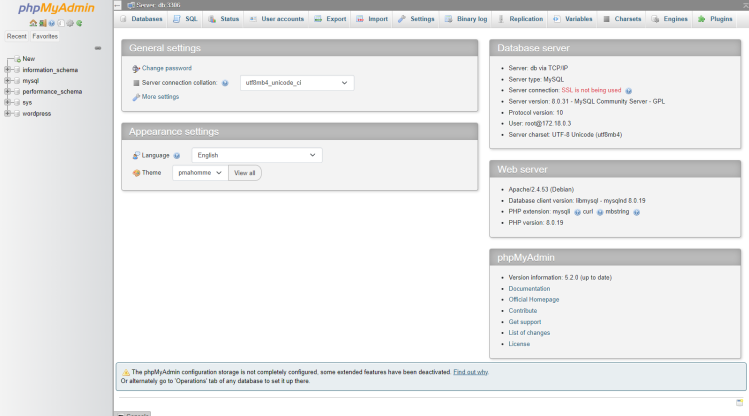
Task: Select the New item in database tree
Action: pos(29,59)
